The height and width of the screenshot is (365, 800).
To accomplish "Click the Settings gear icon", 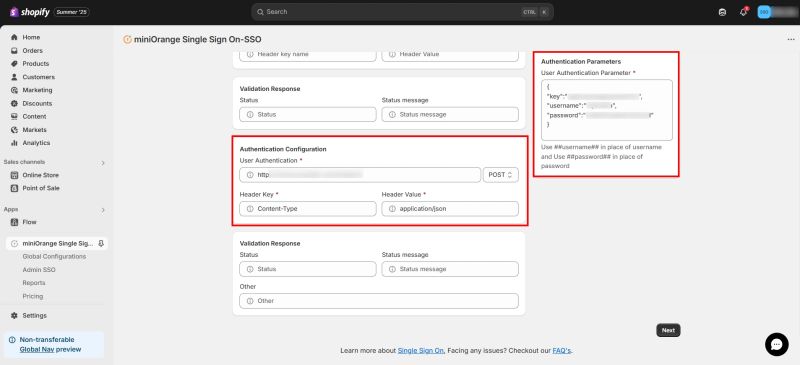I will pyautogui.click(x=14, y=315).
